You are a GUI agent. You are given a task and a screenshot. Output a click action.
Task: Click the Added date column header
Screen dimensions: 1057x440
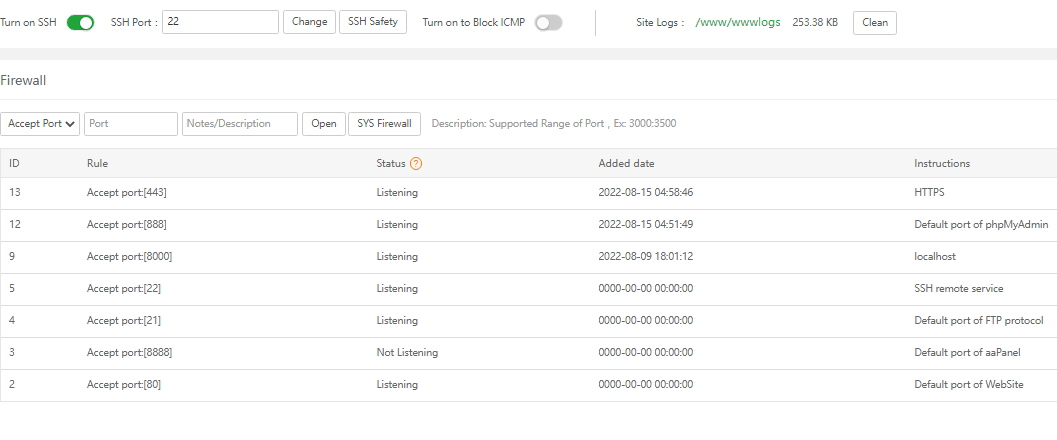(626, 163)
